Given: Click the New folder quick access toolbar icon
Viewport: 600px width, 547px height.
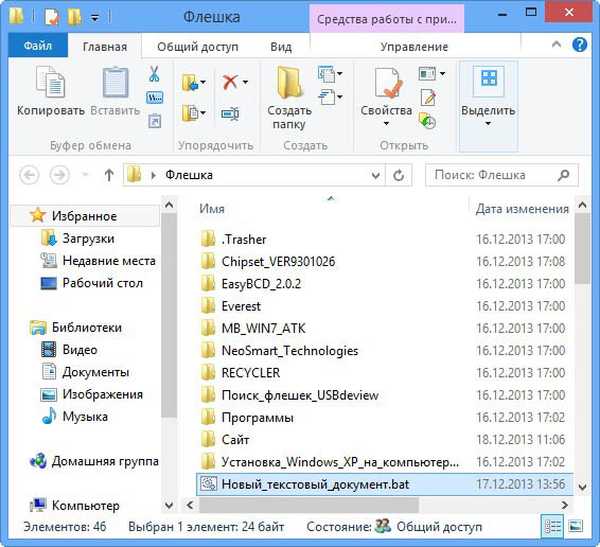Looking at the screenshot, I should pos(74,16).
